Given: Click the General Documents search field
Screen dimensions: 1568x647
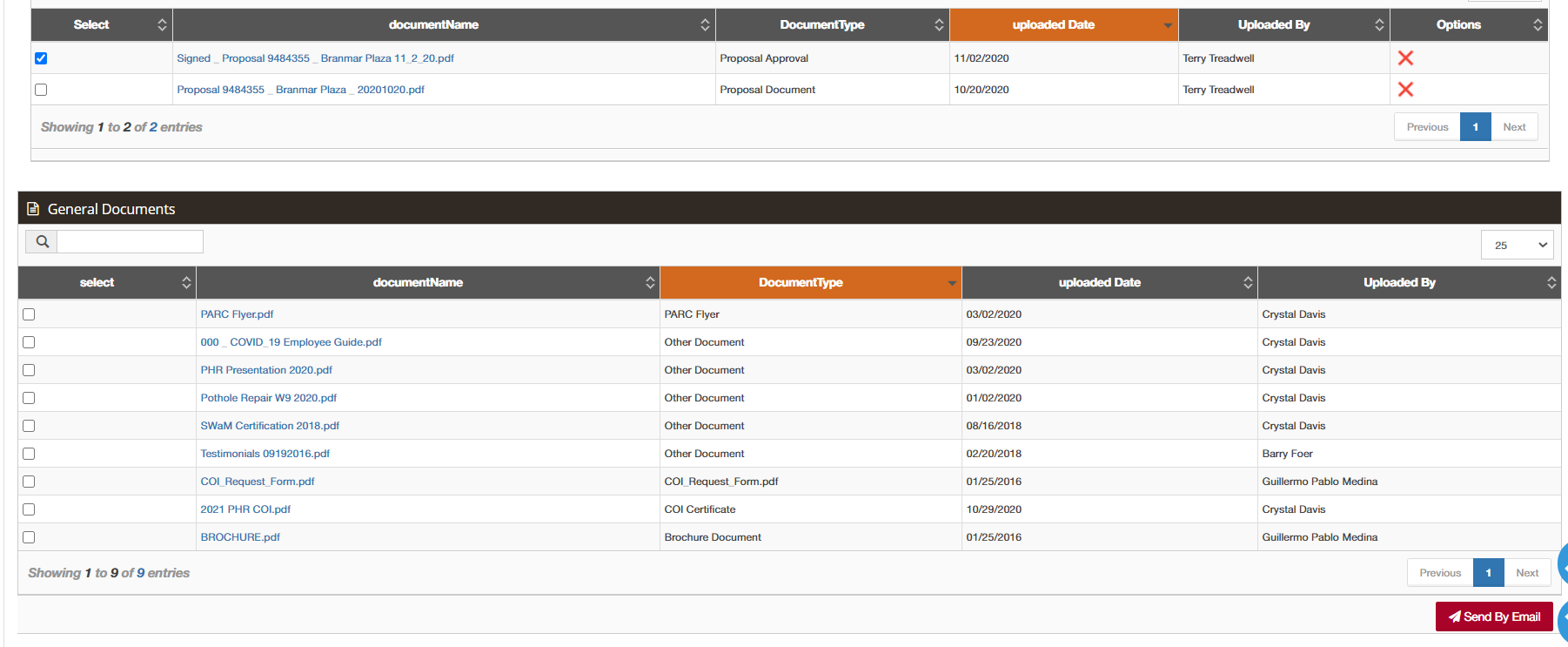Looking at the screenshot, I should point(130,242).
